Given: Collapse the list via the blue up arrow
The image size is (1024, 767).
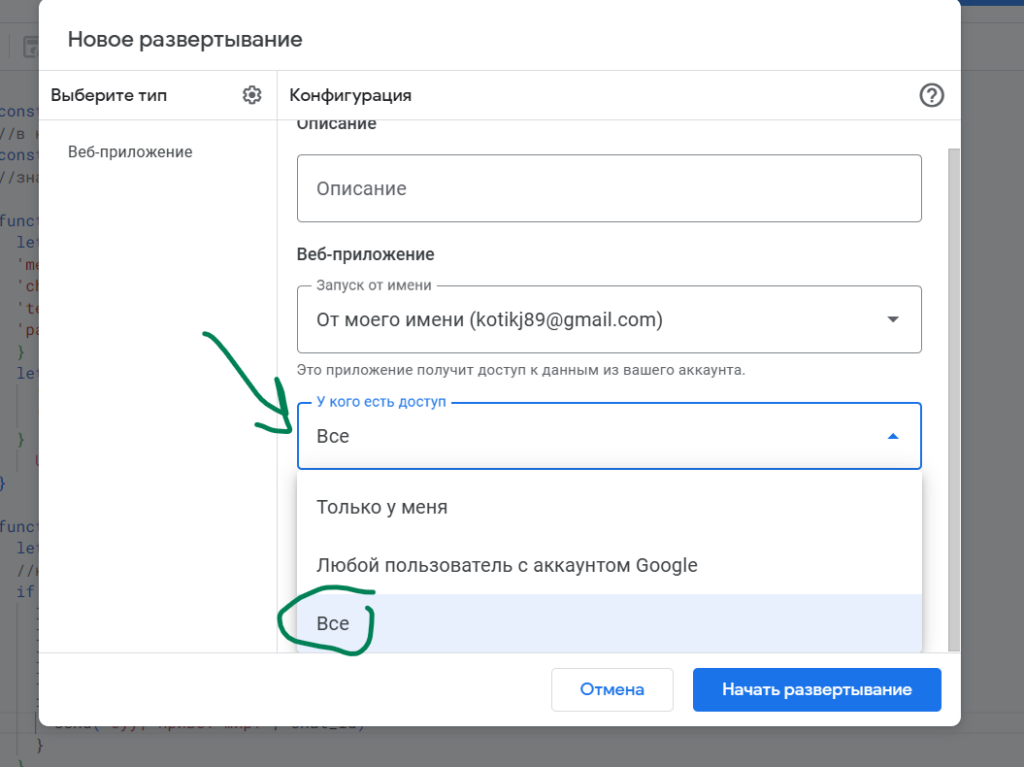Looking at the screenshot, I should (x=893, y=436).
